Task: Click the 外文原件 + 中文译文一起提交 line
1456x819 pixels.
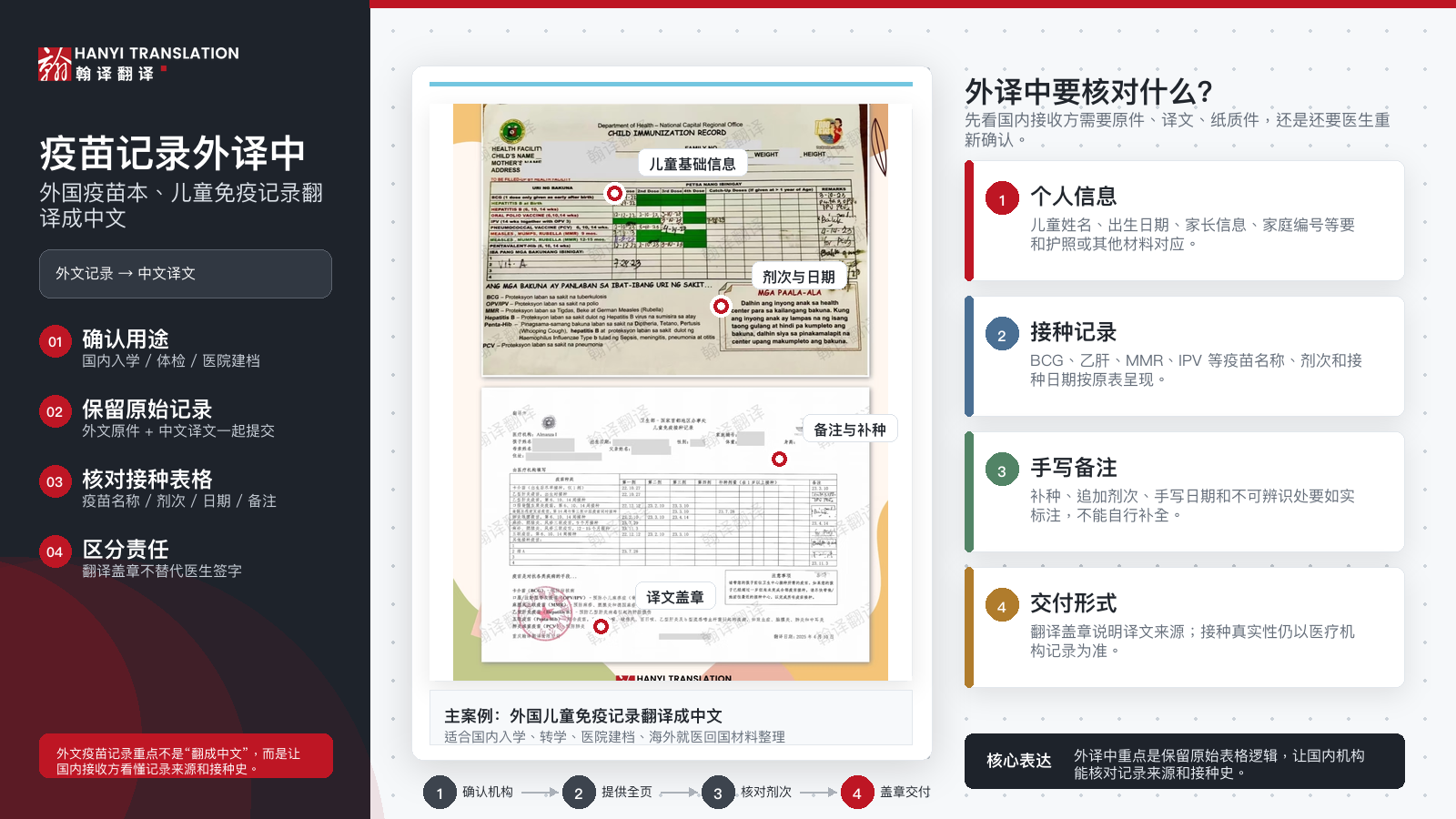Action: [x=178, y=431]
